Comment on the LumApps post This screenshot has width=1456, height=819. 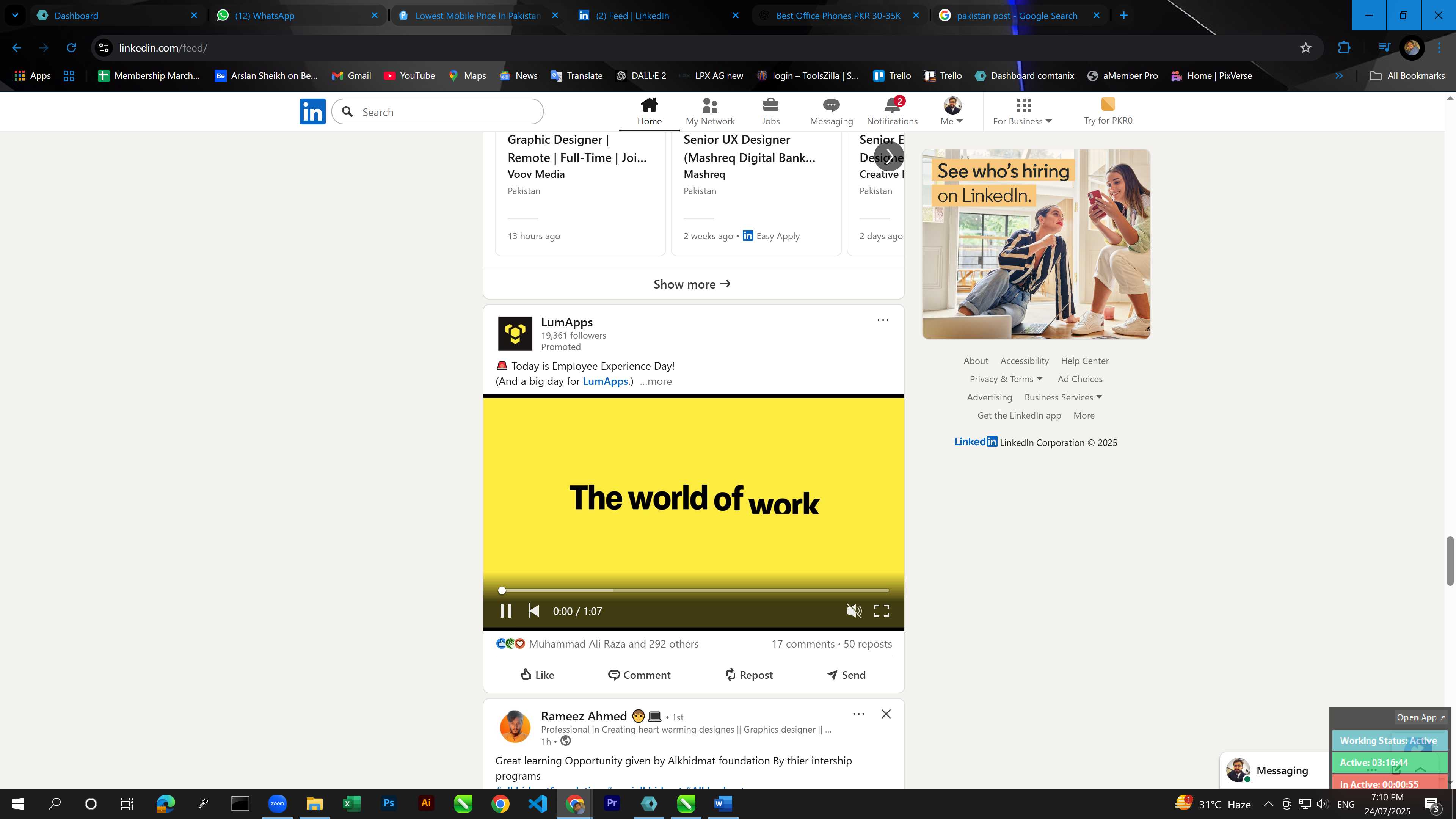tap(639, 675)
